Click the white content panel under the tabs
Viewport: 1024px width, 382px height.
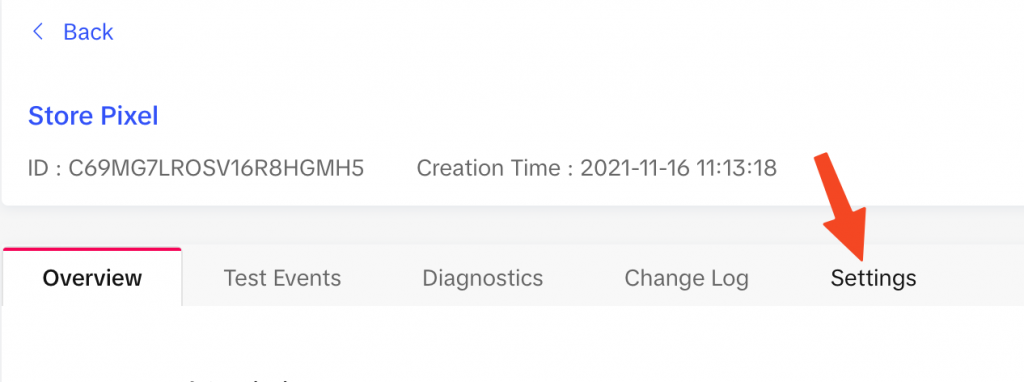512,343
